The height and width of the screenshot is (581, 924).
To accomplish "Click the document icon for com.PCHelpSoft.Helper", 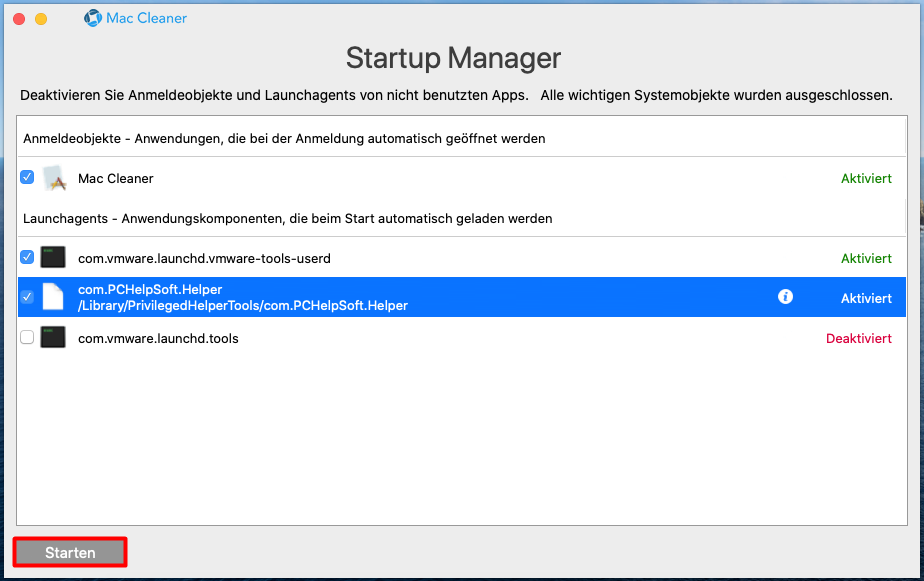I will 53,297.
